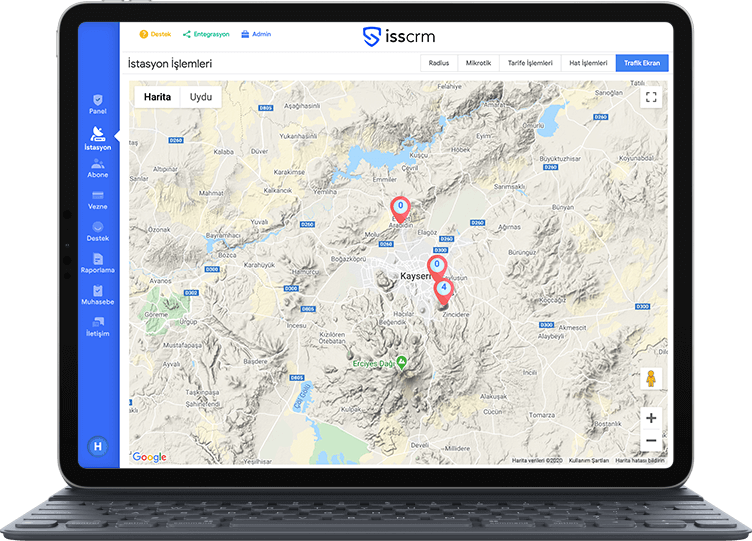Open the Panel shield icon in sidebar

(x=98, y=100)
